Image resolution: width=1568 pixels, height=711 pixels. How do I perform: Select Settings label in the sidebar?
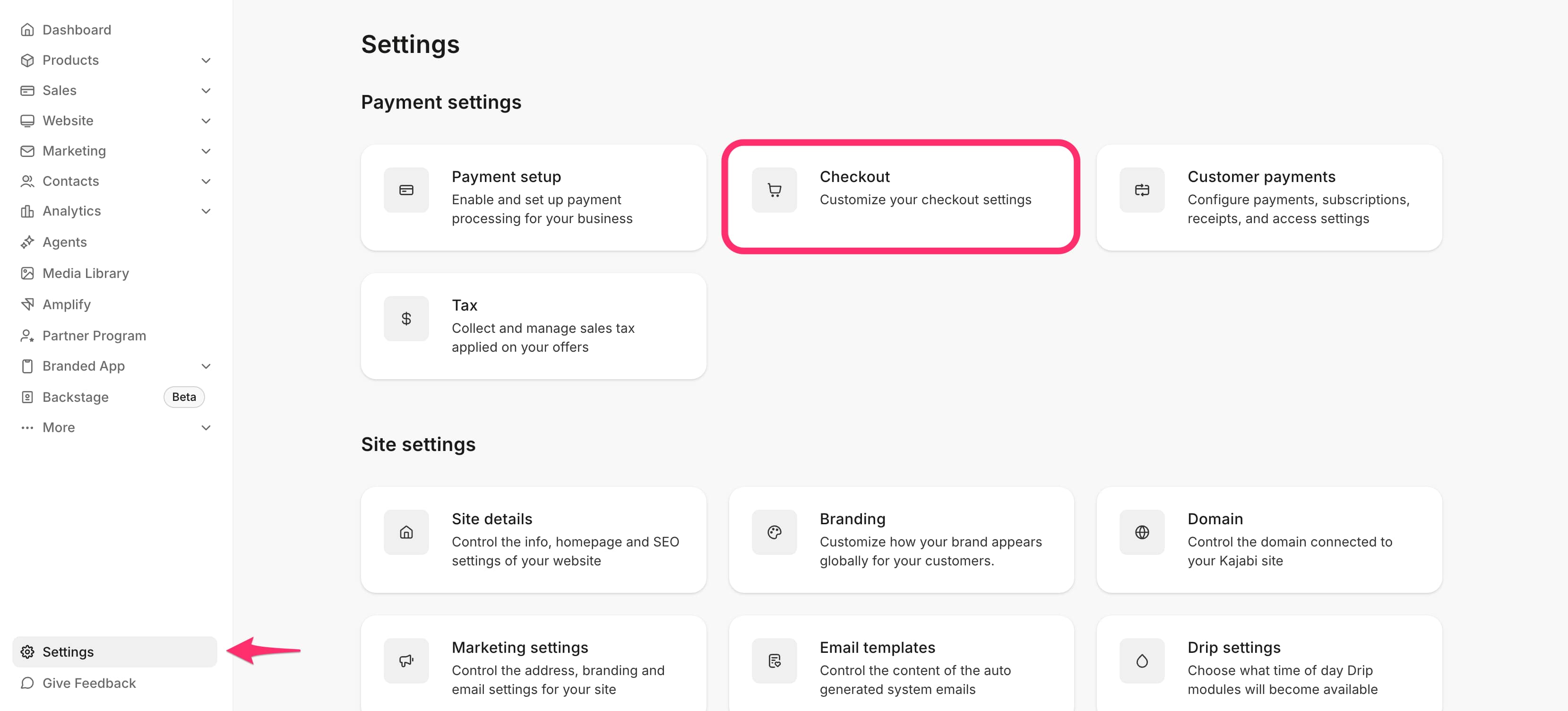coord(68,652)
